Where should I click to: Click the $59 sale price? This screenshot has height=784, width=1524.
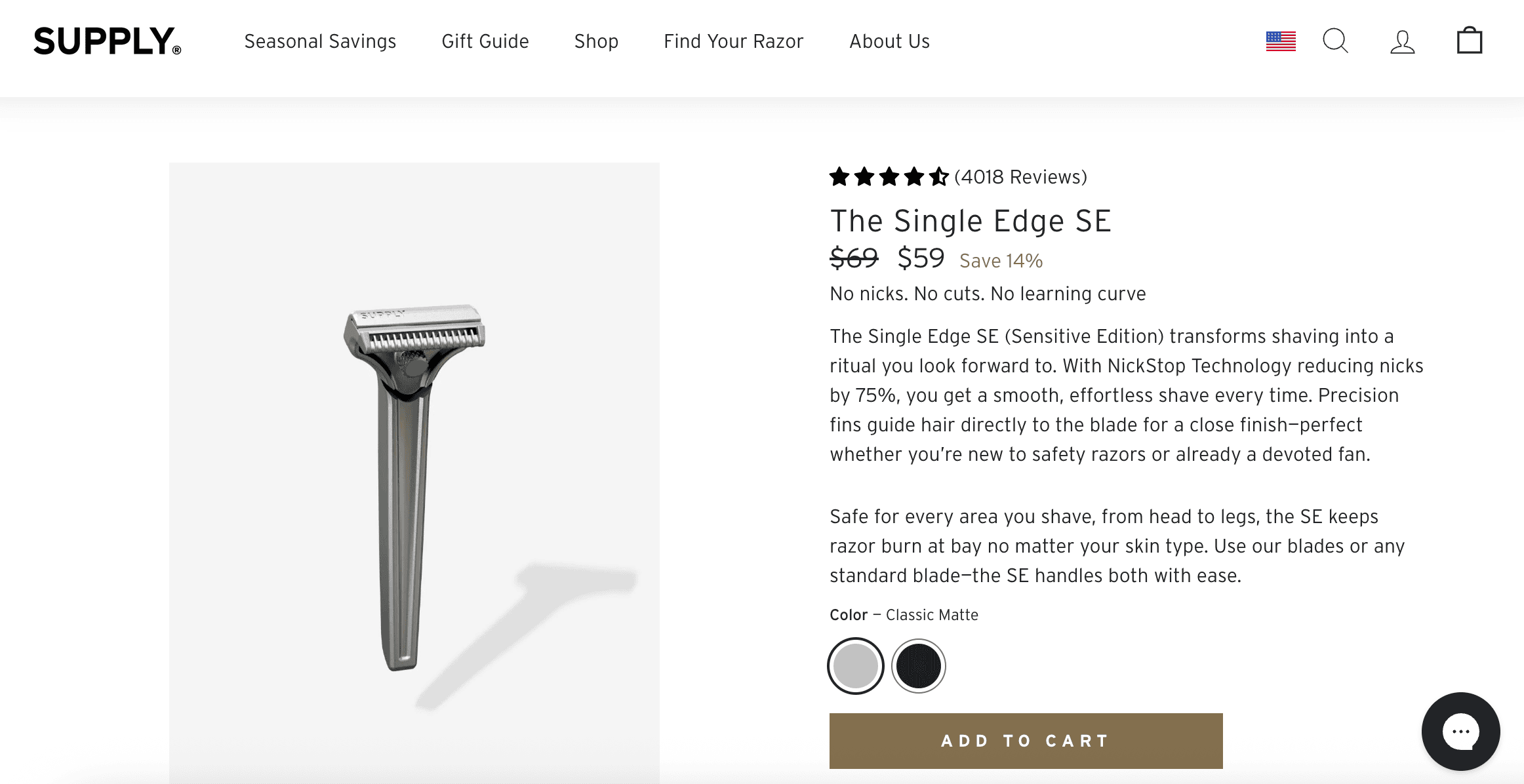pyautogui.click(x=921, y=258)
